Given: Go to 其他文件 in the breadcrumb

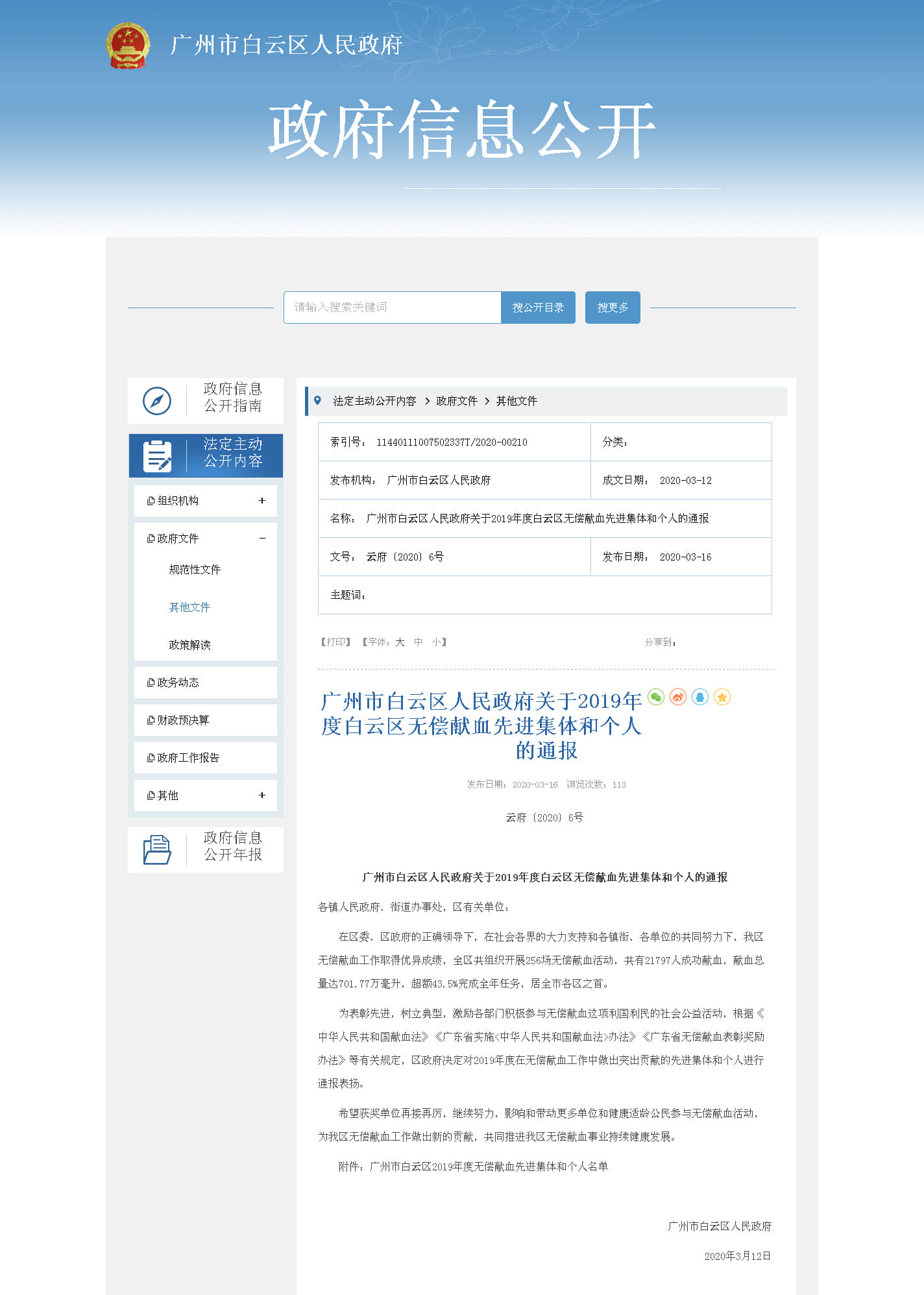Looking at the screenshot, I should pos(517,401).
